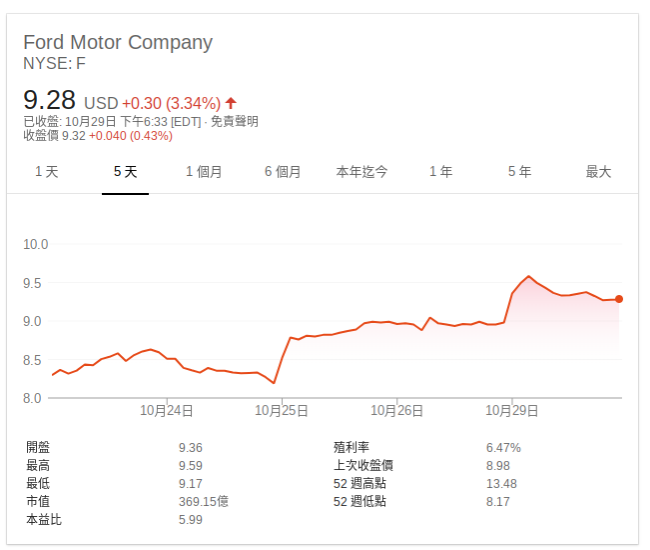View the 5 年 price history

(x=519, y=172)
